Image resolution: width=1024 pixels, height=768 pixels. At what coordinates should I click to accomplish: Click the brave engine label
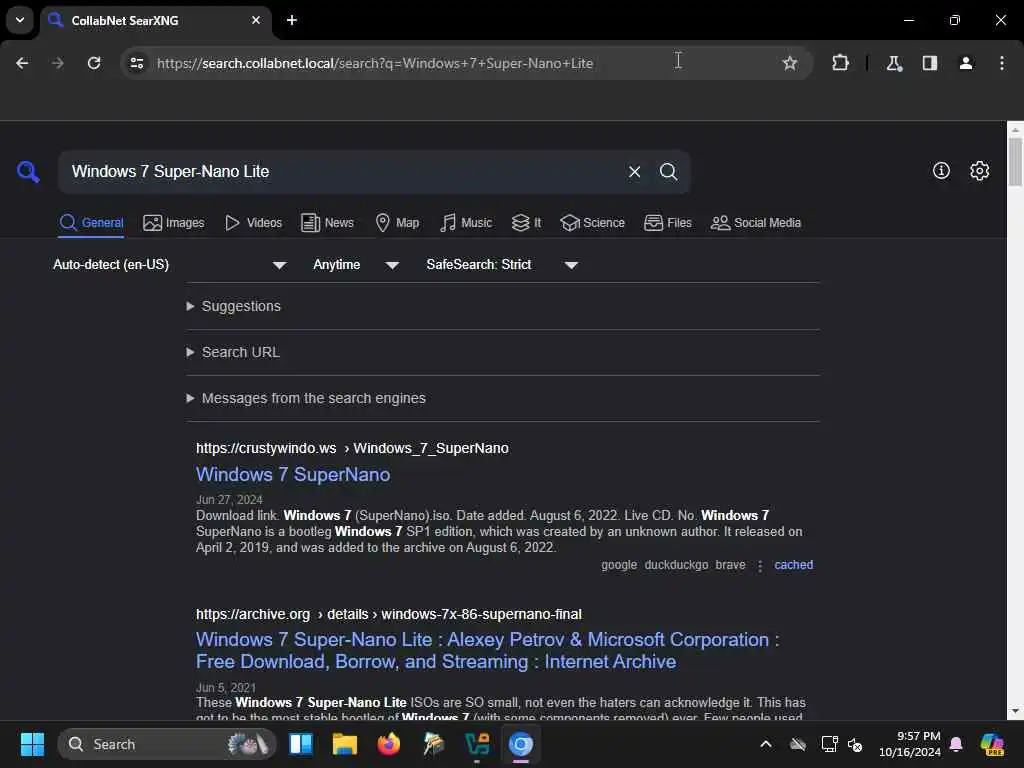click(x=730, y=565)
